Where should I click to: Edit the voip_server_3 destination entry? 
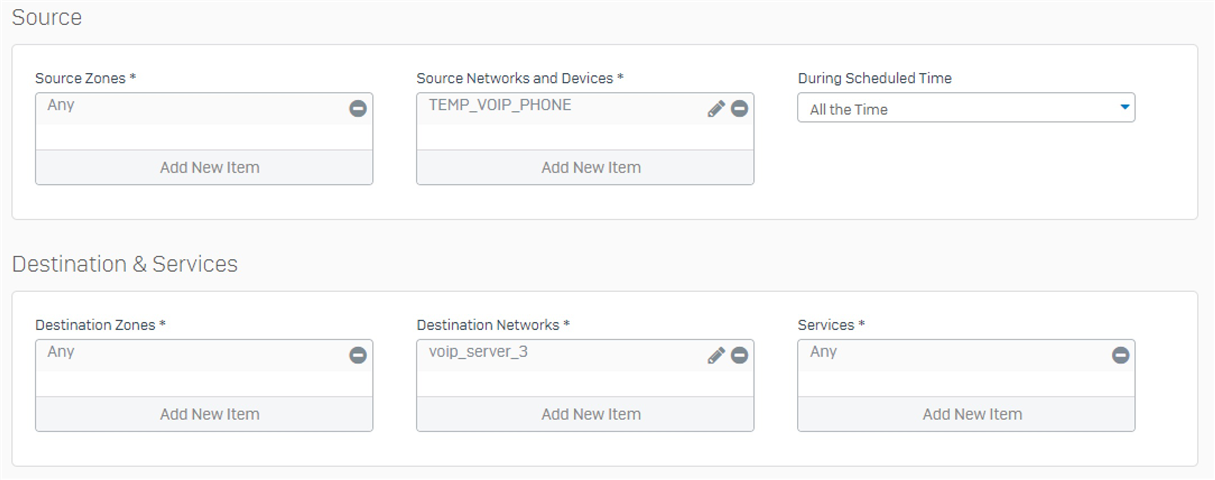pyautogui.click(x=716, y=355)
